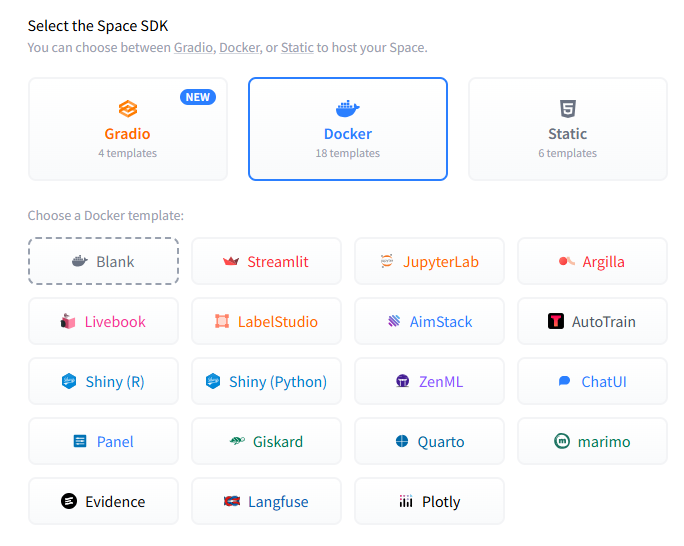Viewport: 684px width, 546px height.
Task: Click the Streamlit crown icon
Action: [x=231, y=262]
